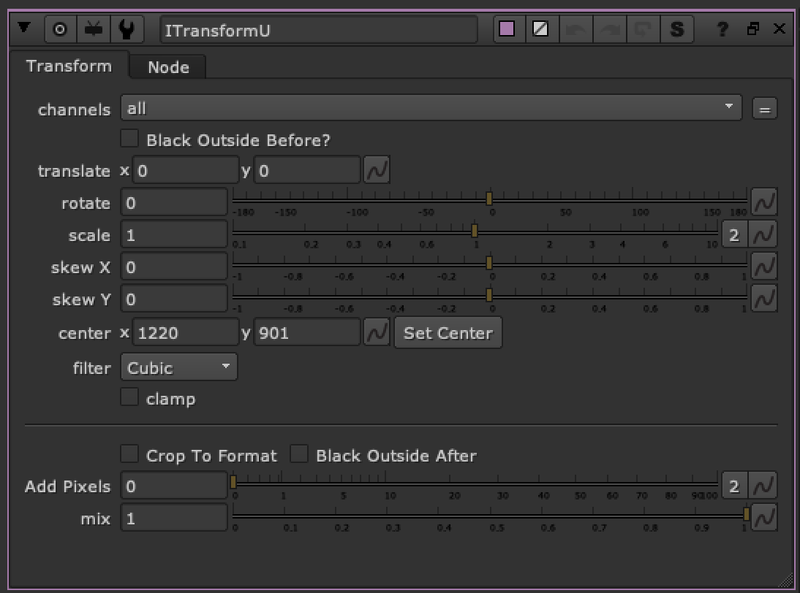This screenshot has width=800, height=593.
Task: Click the center node in viewer icon
Action: tap(59, 30)
